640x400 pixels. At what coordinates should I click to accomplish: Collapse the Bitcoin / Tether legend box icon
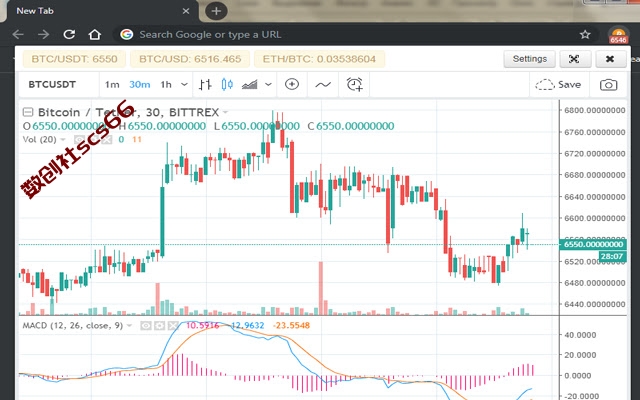tap(28, 112)
